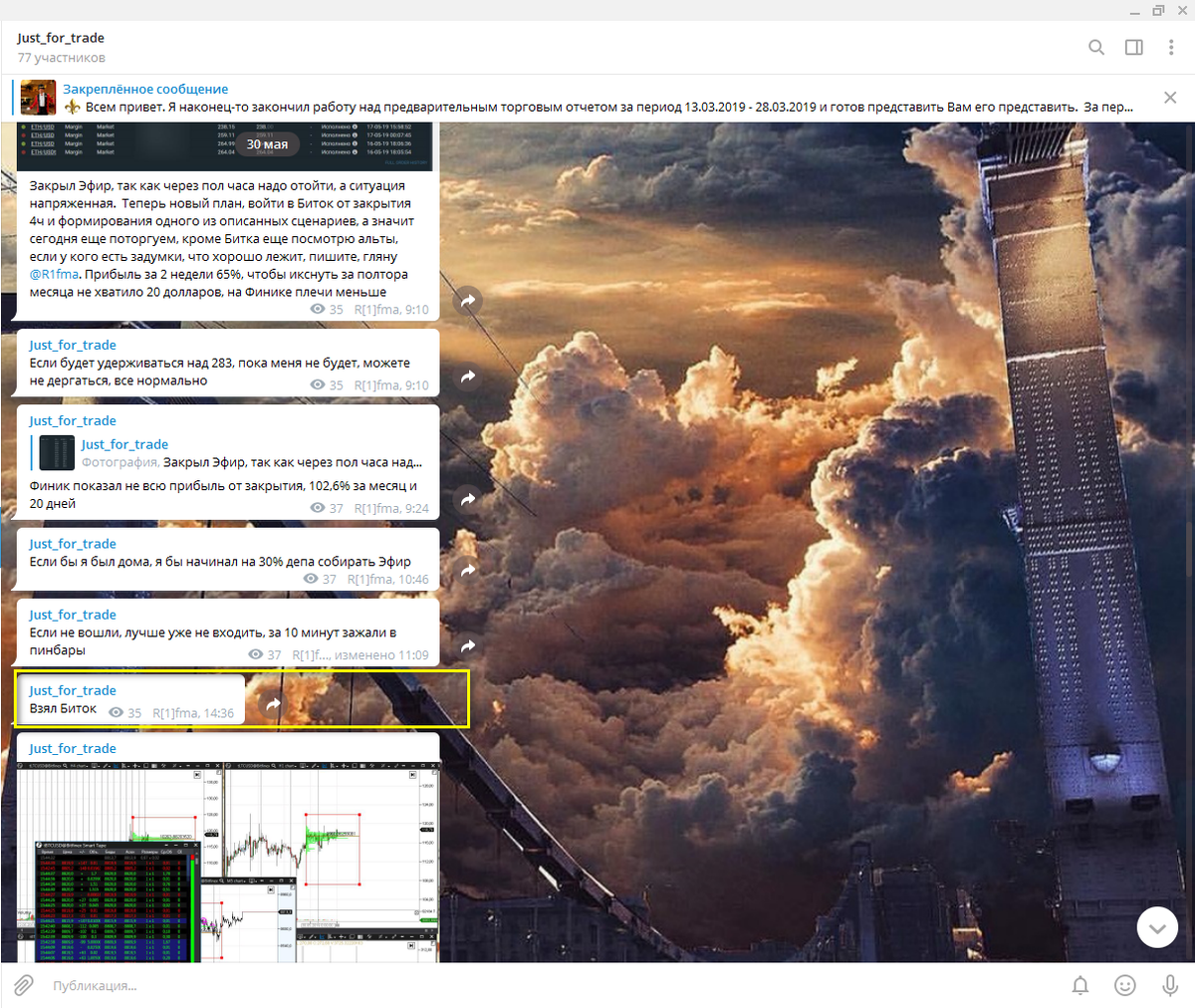Maximize the Telegram window

click(x=1158, y=10)
